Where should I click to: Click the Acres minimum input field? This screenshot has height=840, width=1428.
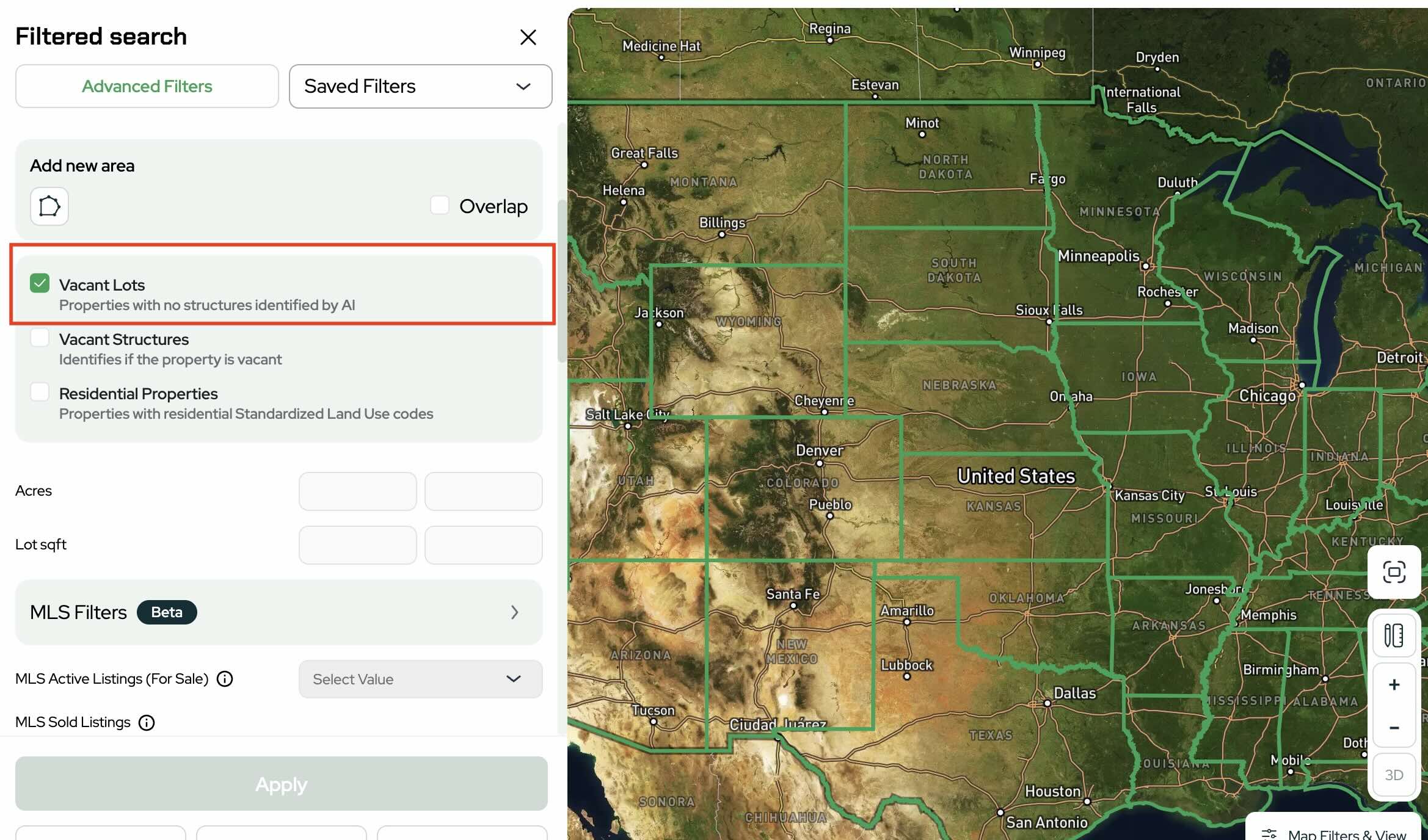[x=358, y=491]
